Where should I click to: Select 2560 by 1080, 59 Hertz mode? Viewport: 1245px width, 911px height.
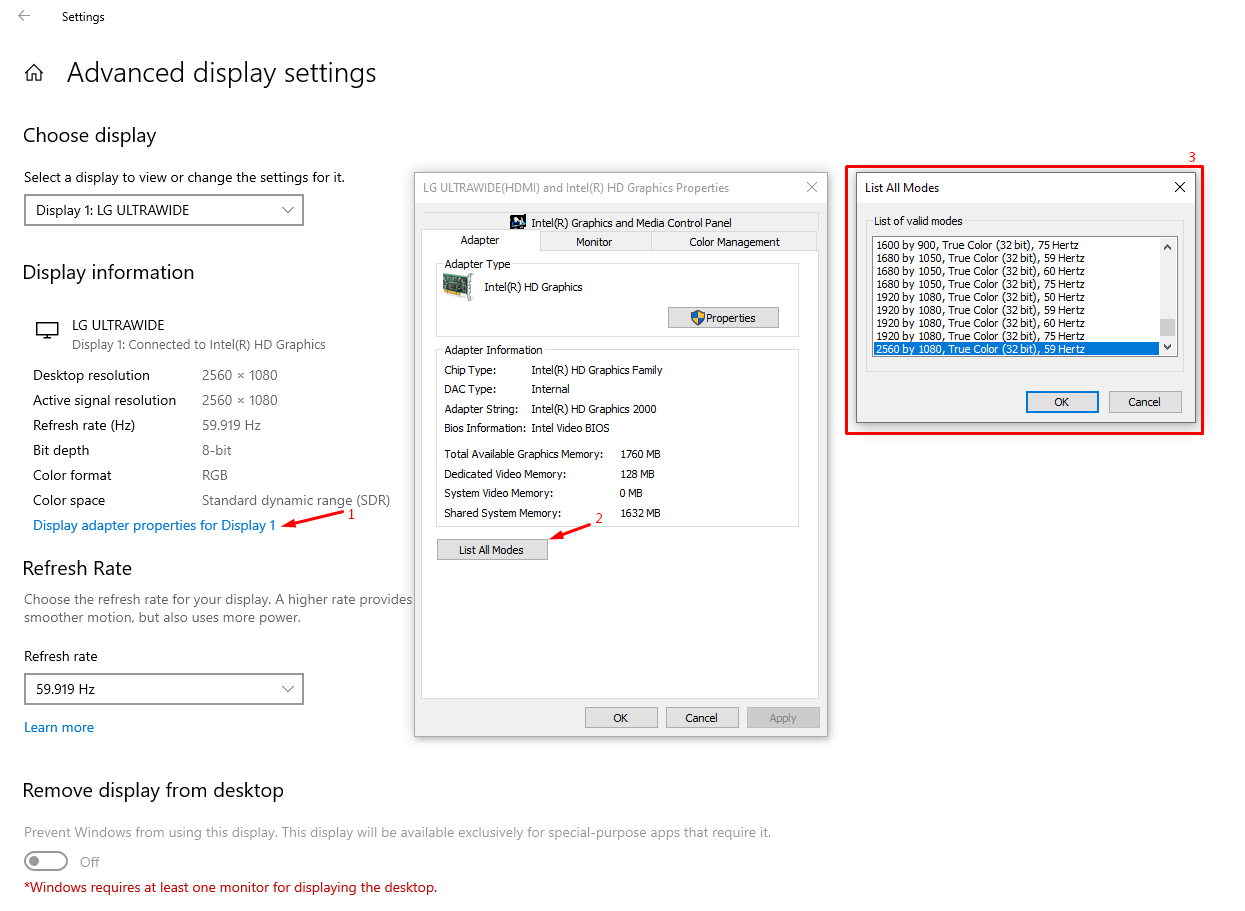point(1015,349)
